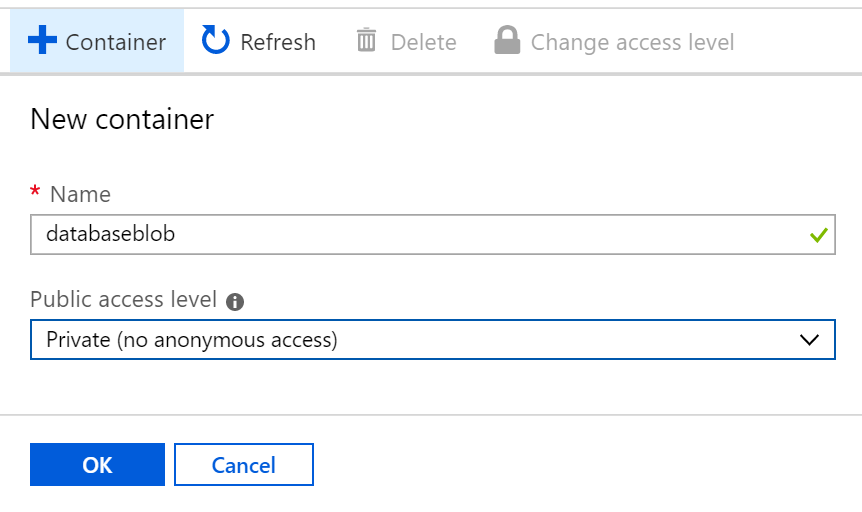Click the padlock access level icon

tap(507, 41)
